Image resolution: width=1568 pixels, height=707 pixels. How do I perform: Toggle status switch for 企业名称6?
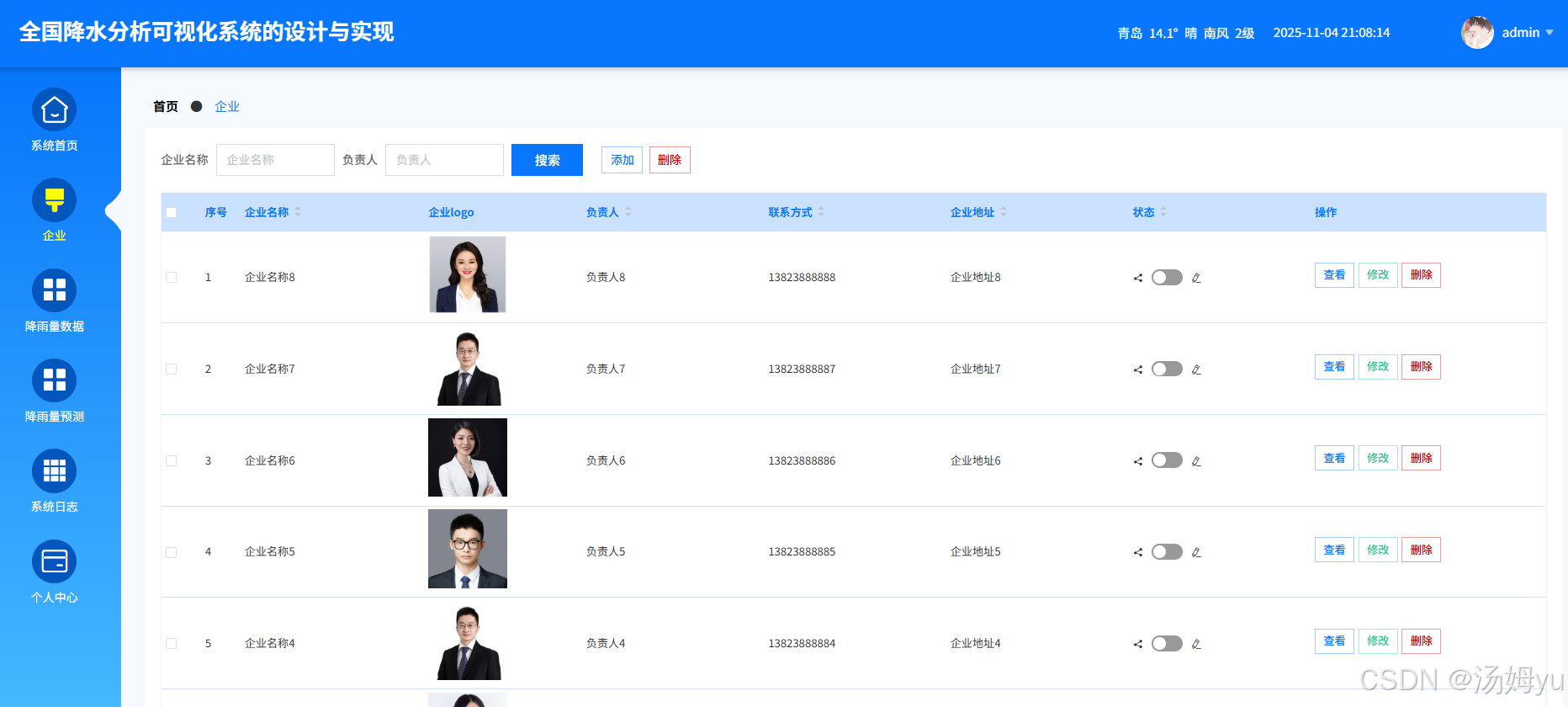(1167, 460)
